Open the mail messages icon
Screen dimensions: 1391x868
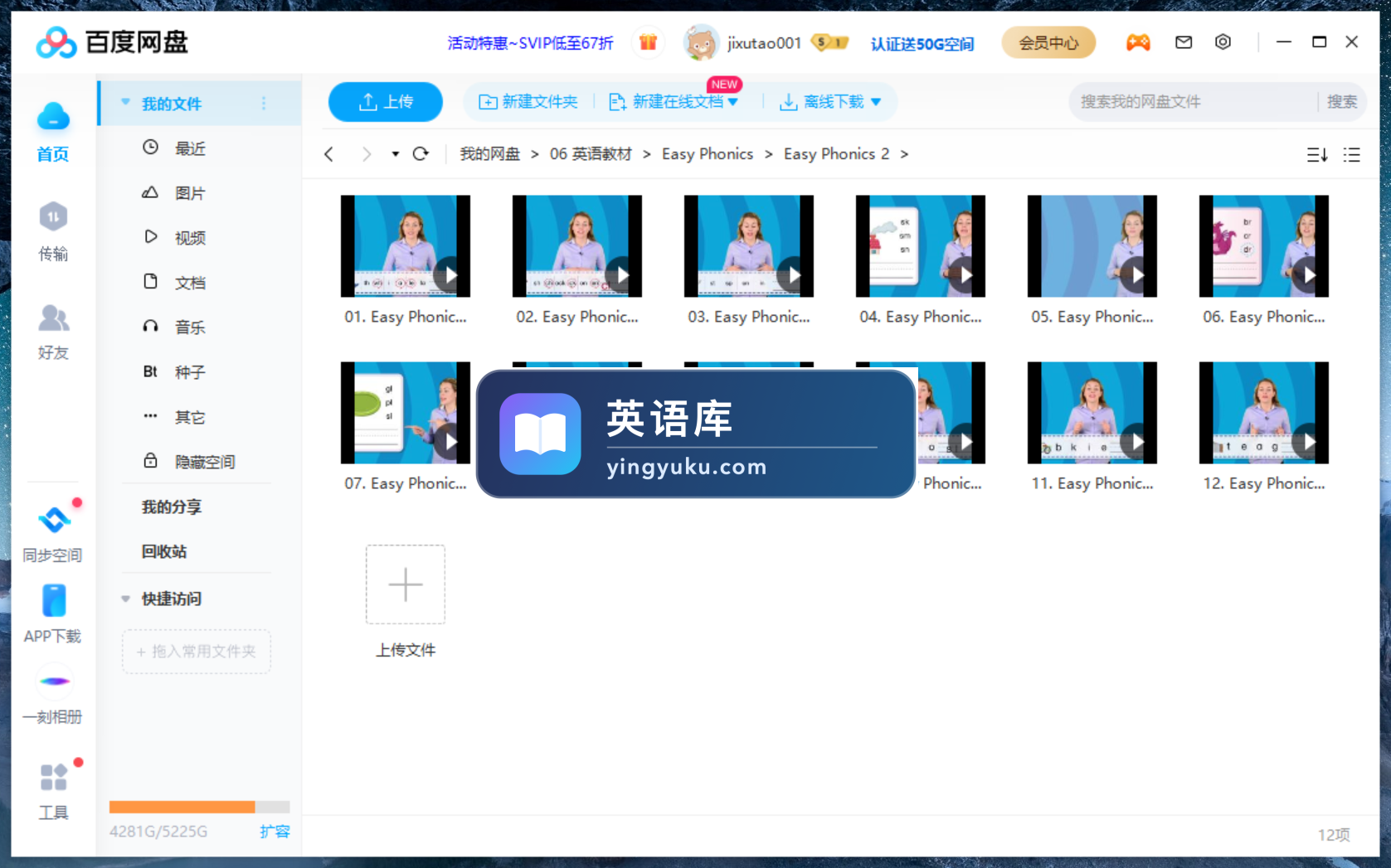1184,42
